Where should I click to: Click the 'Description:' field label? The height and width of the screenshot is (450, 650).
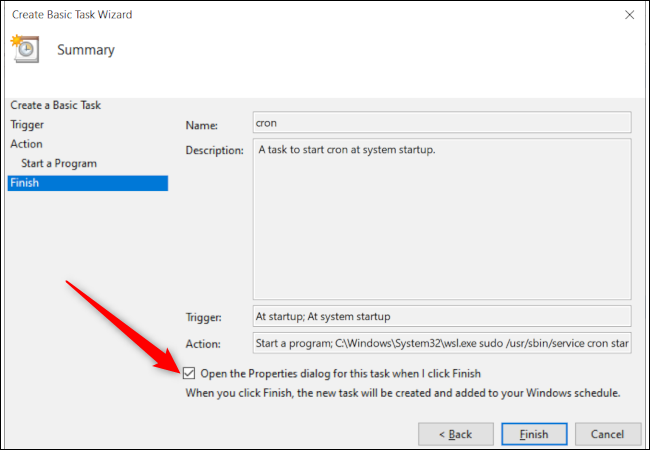point(214,150)
